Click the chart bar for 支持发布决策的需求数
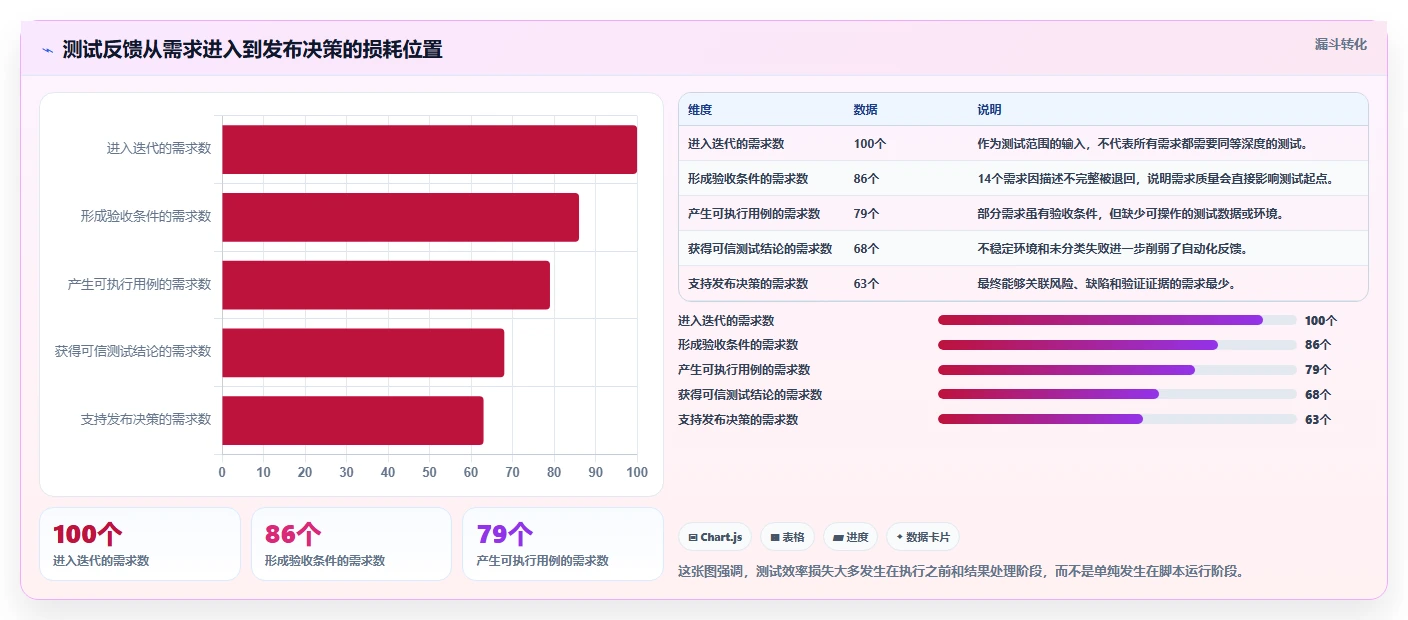The image size is (1408, 620). coord(352,420)
